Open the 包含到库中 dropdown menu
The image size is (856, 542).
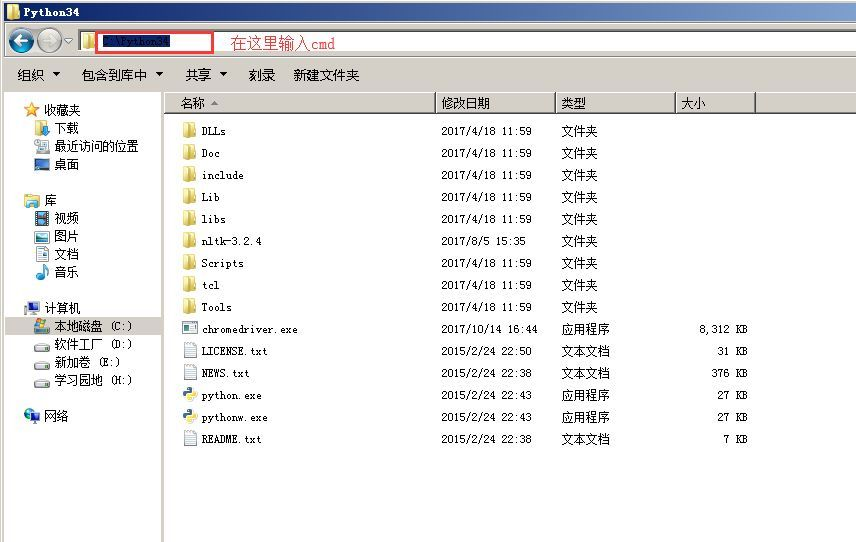coord(122,75)
